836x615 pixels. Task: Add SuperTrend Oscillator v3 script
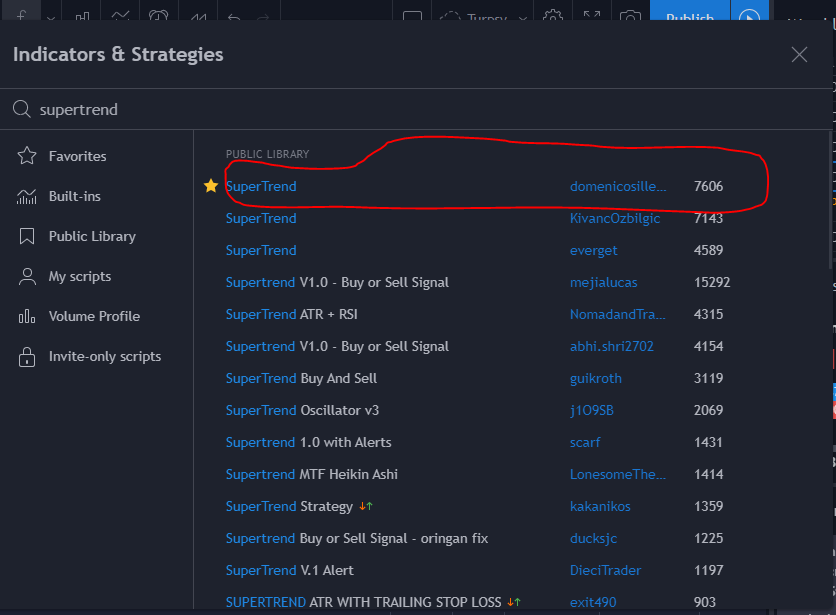click(302, 410)
